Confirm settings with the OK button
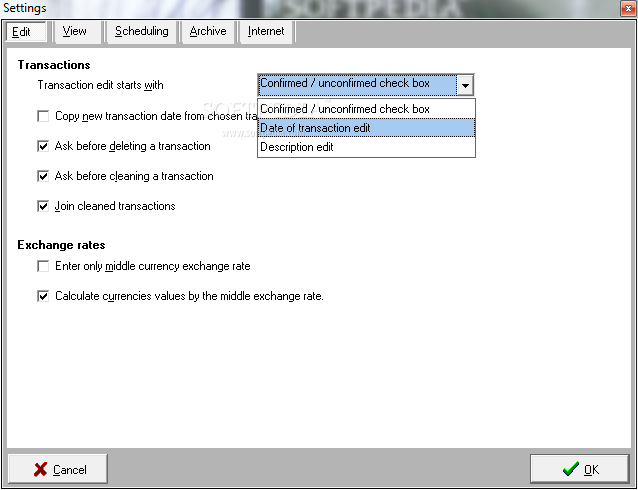The image size is (638, 490). tap(580, 469)
